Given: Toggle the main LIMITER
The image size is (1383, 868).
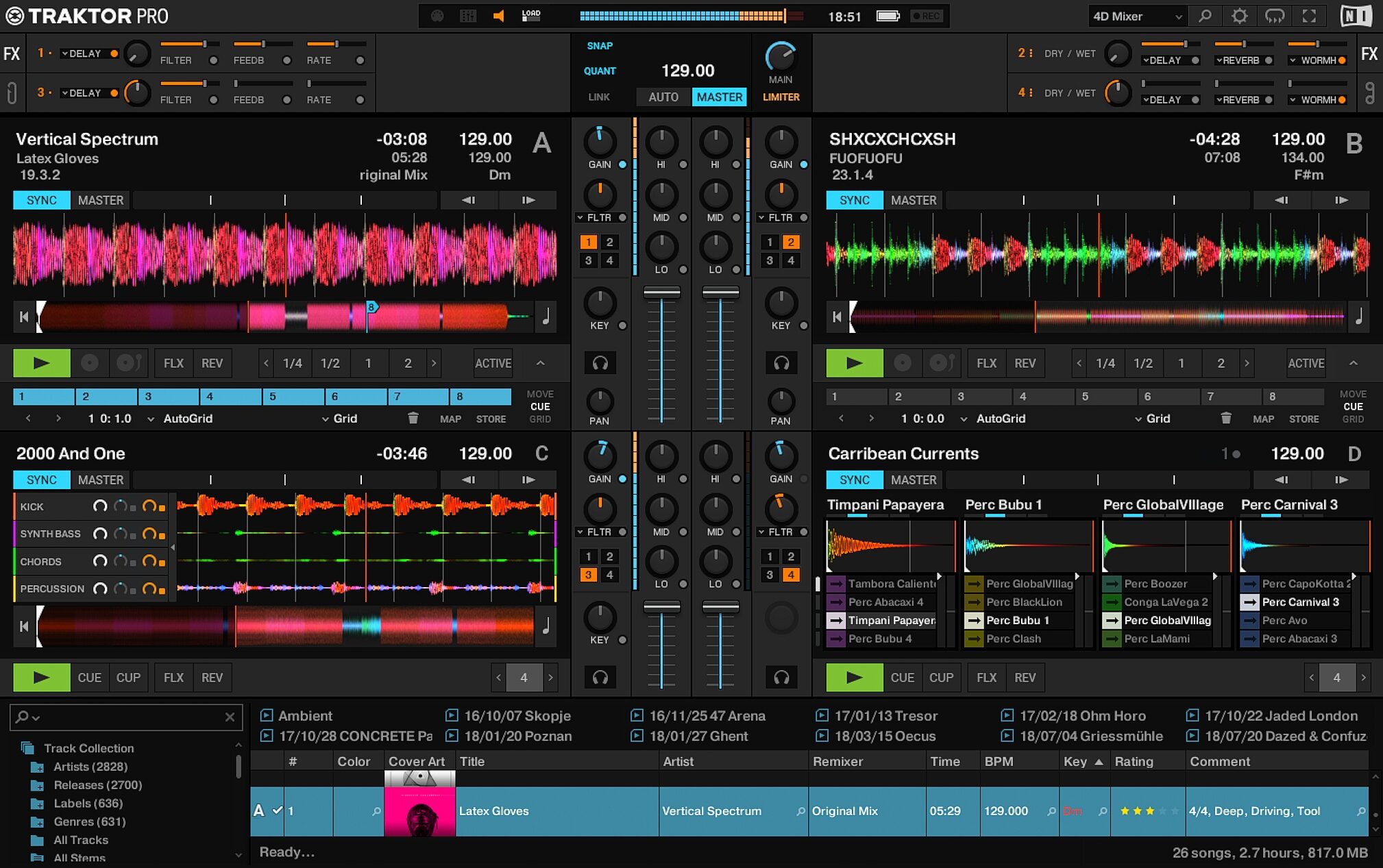Looking at the screenshot, I should click(781, 97).
